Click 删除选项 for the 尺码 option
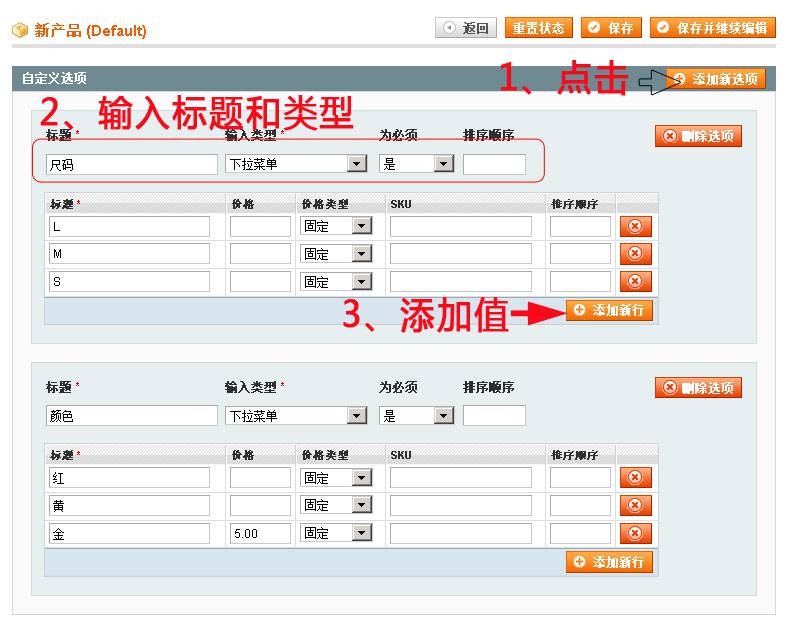The height and width of the screenshot is (642, 797). [x=698, y=136]
